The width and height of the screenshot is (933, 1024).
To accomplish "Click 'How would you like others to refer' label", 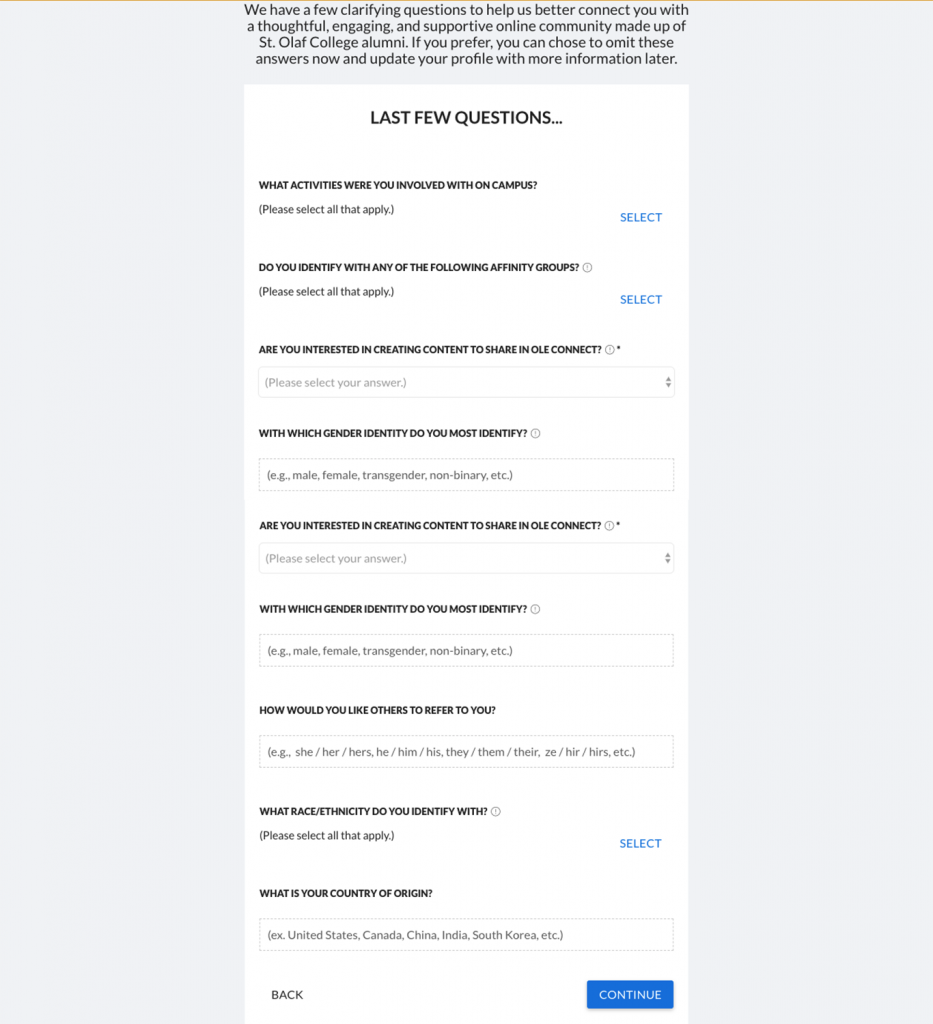I will [x=377, y=711].
